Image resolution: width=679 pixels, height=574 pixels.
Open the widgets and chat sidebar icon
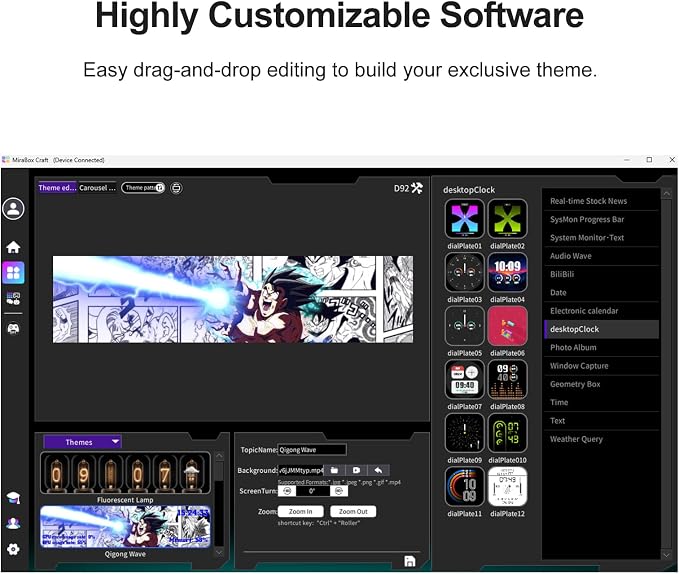point(13,298)
